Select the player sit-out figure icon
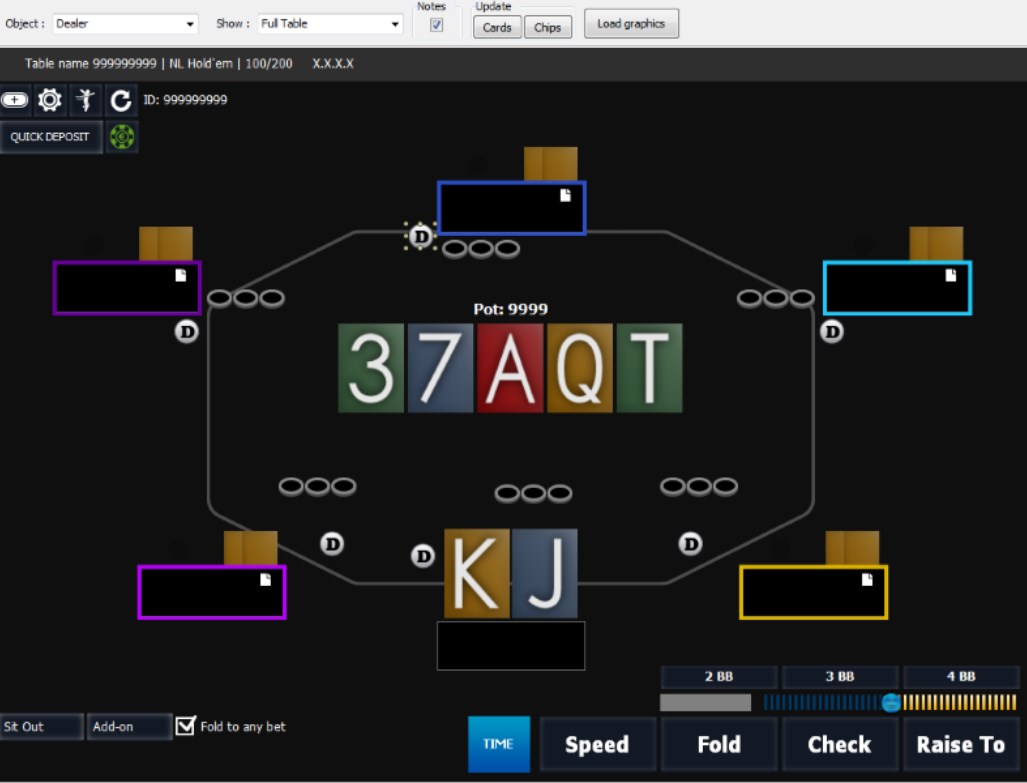Screen dimensions: 1027x783 85,100
